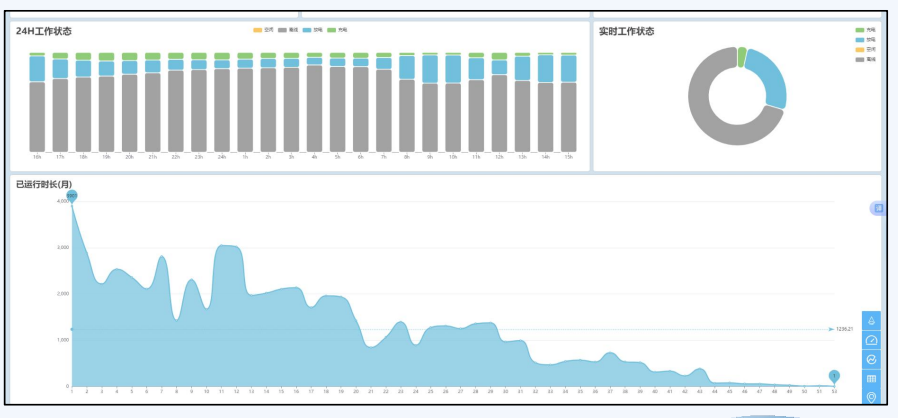This screenshot has height=418, width=898.
Task: Click the alarm bell icon in side toolbar
Action: pos(871,321)
